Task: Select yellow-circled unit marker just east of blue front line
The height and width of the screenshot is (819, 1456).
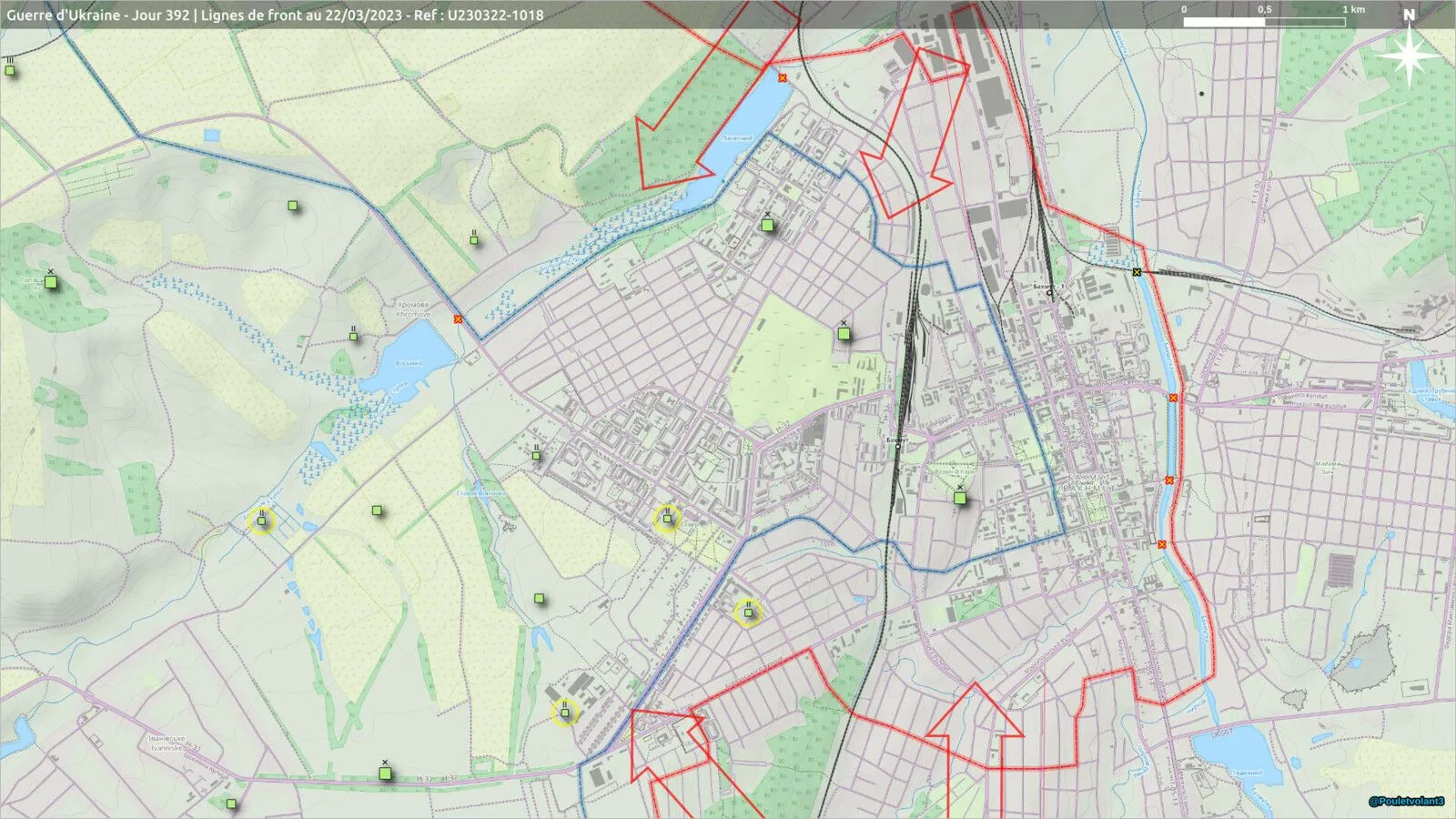Action: 748,612
